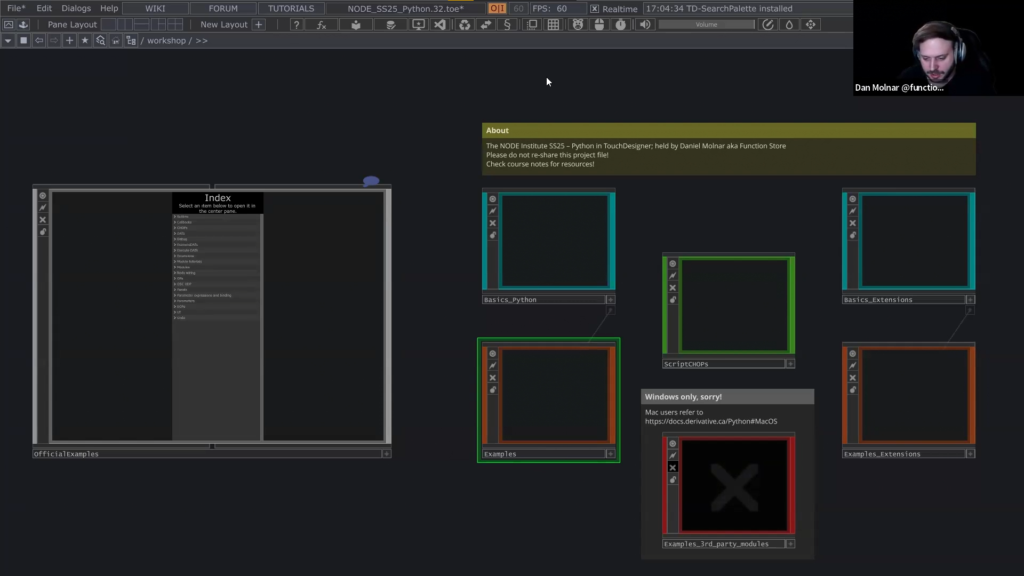The height and width of the screenshot is (576, 1024).
Task: Click the star bookmark icon in path bar
Action: (x=84, y=40)
